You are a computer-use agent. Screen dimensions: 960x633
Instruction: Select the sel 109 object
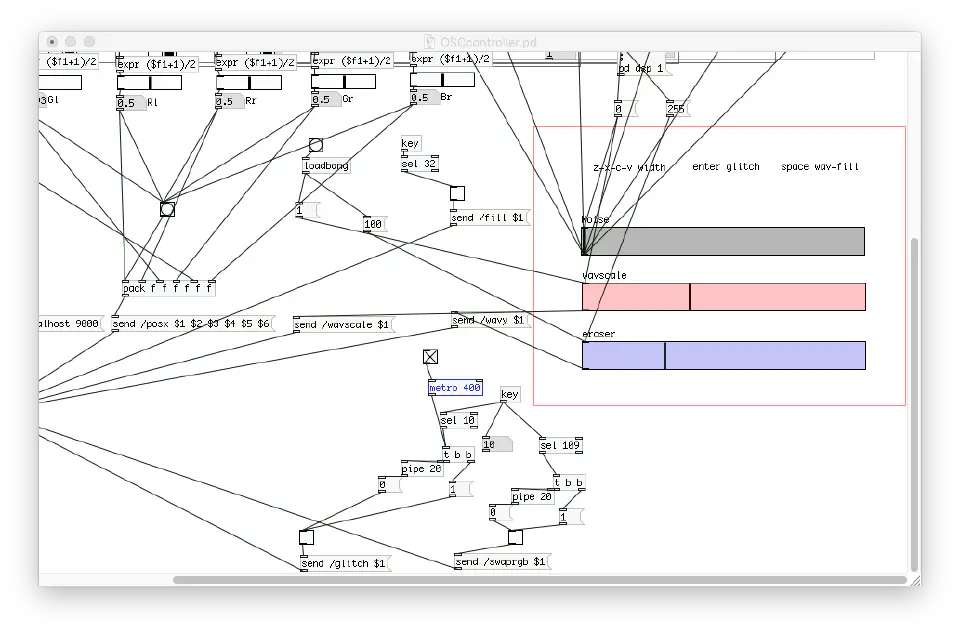coord(560,445)
